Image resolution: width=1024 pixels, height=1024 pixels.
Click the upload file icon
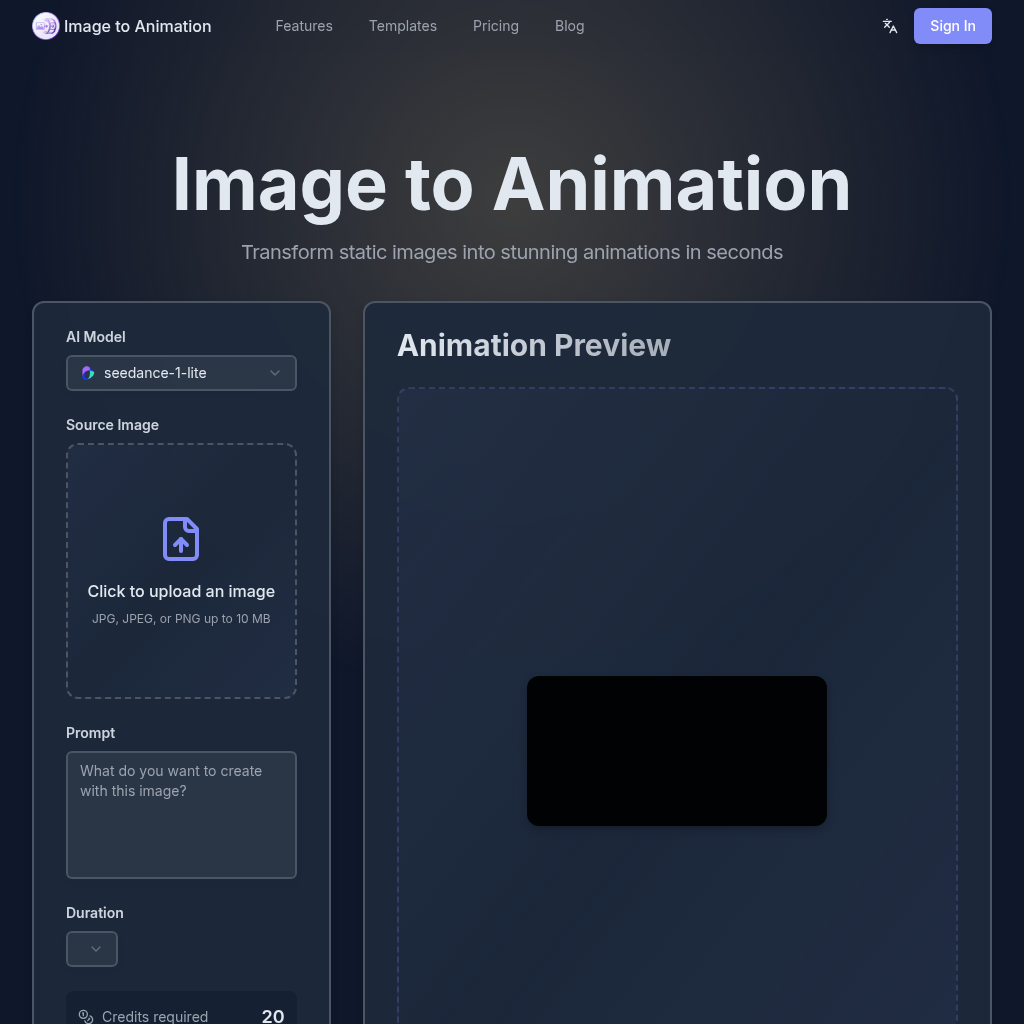tap(181, 539)
